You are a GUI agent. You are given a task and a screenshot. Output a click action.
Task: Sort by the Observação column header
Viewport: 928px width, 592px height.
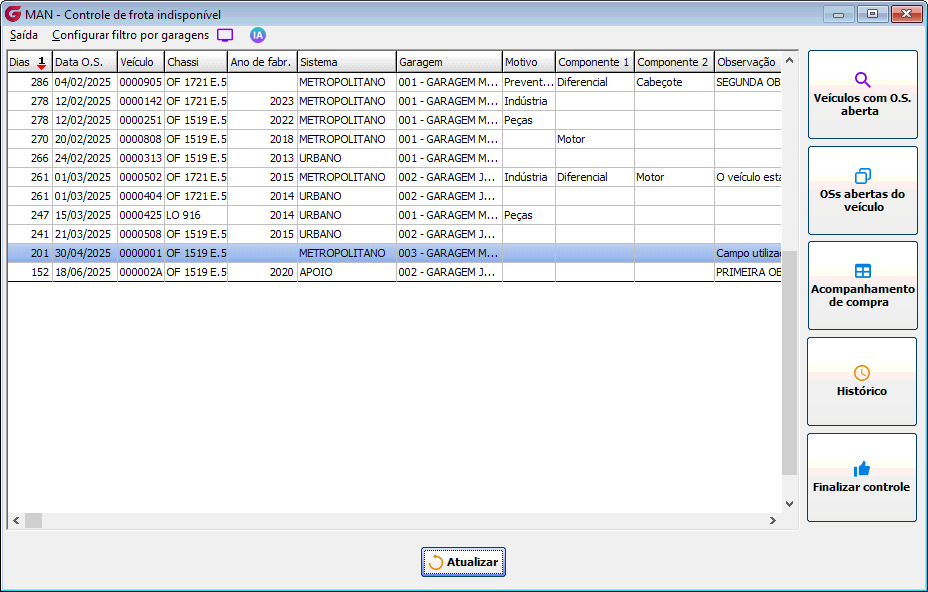[747, 62]
